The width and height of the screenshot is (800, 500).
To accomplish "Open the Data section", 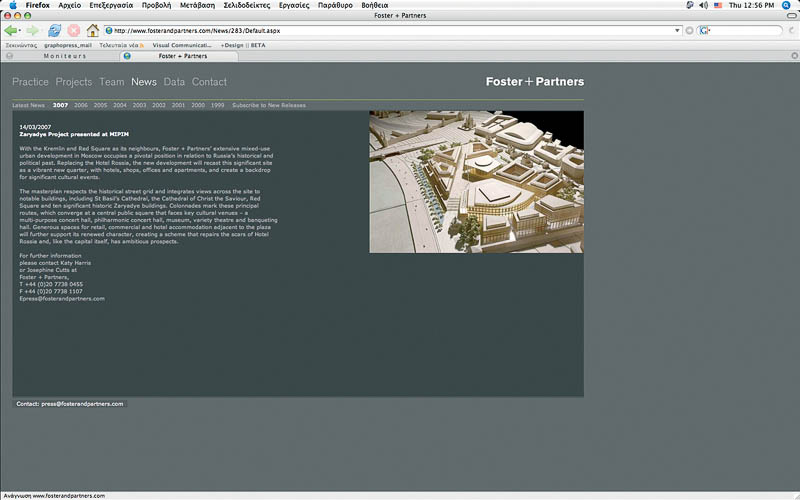I will 174,82.
